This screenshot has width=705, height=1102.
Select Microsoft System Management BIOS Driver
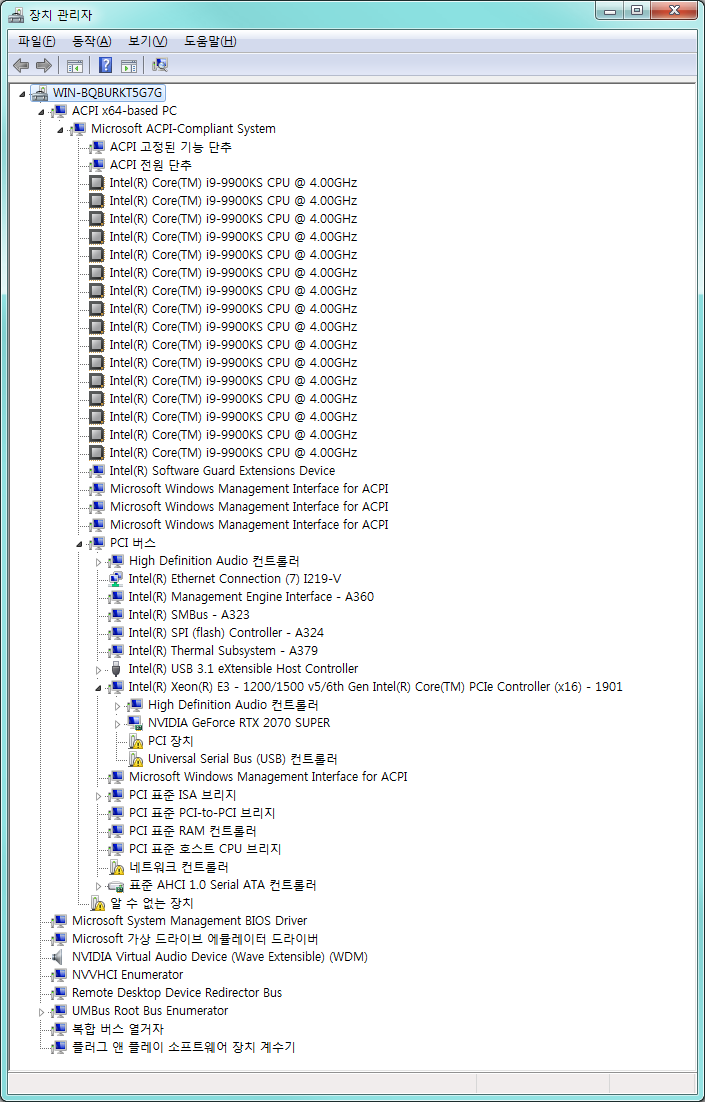[190, 921]
